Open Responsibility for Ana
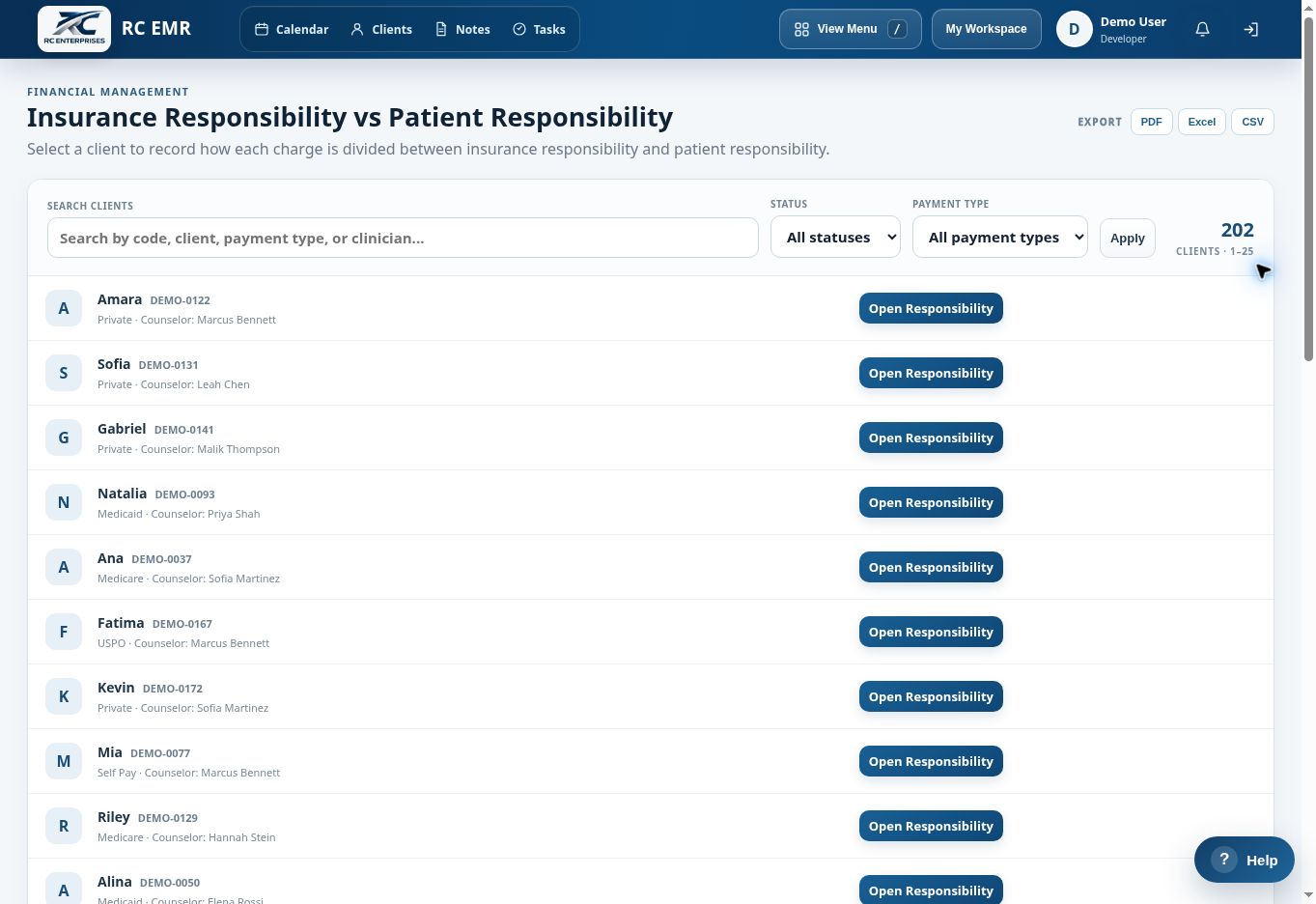Viewport: 1316px width, 904px height. click(931, 567)
